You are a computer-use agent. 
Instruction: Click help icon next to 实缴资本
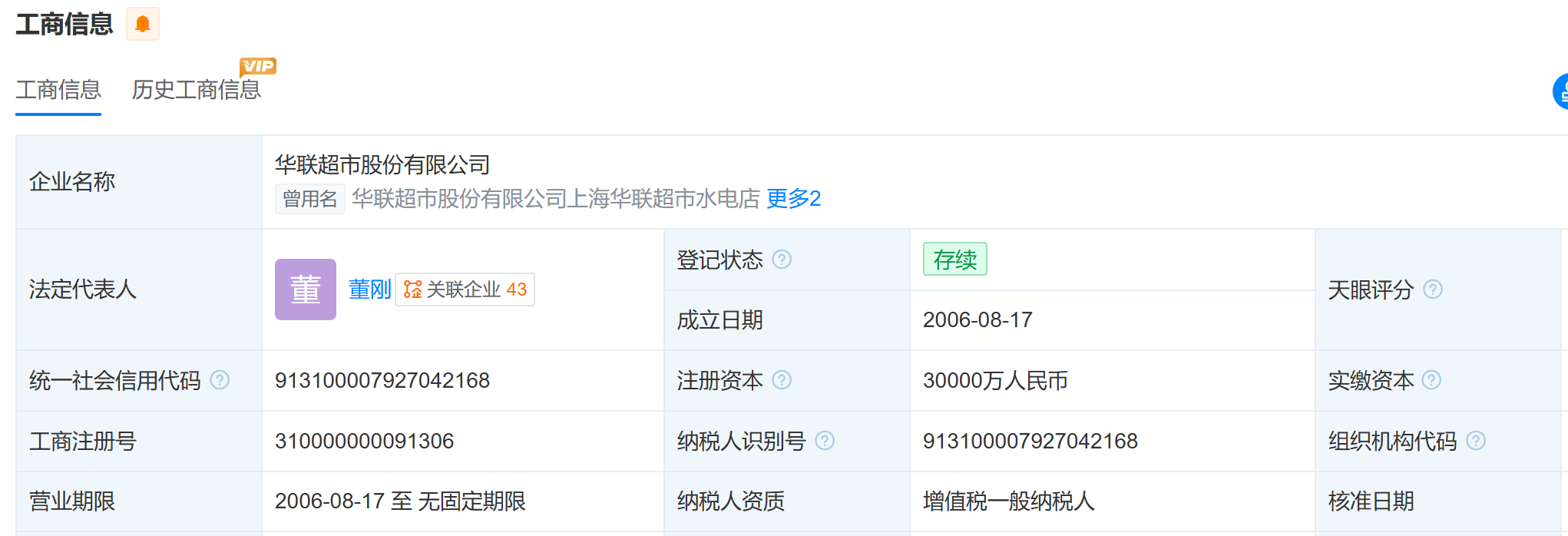tap(1431, 380)
